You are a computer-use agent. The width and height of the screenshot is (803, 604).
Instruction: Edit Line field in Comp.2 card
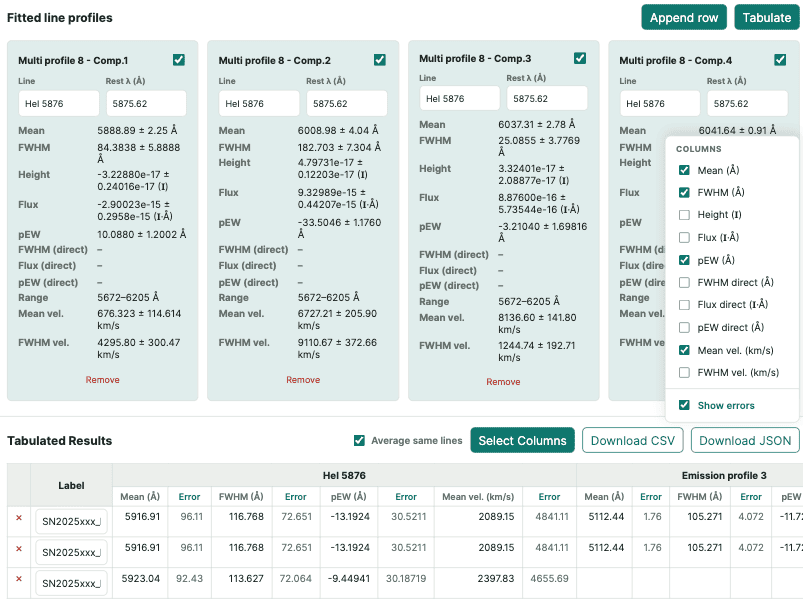point(259,103)
